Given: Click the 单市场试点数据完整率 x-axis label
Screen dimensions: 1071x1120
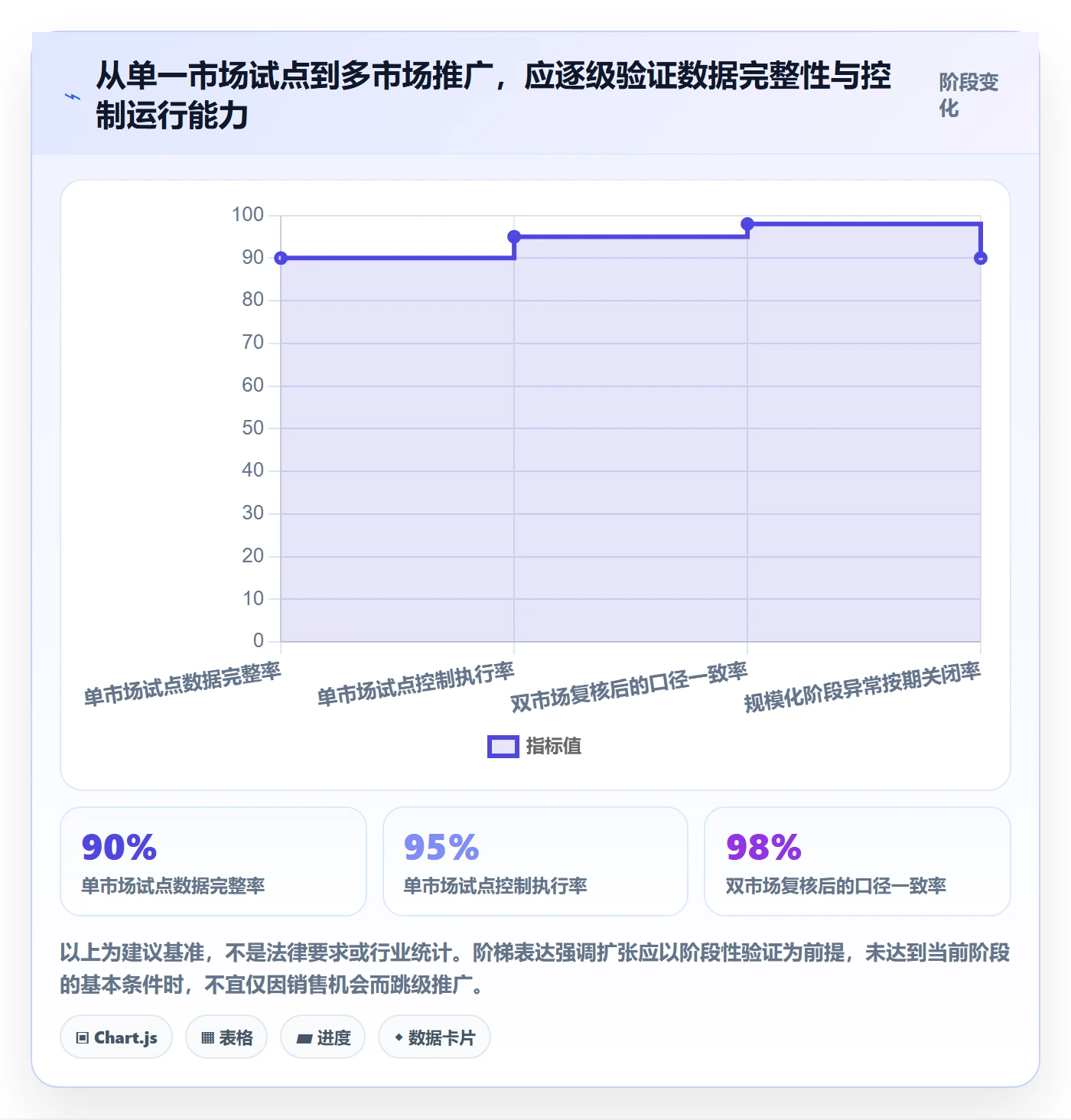Looking at the screenshot, I should coord(182,684).
